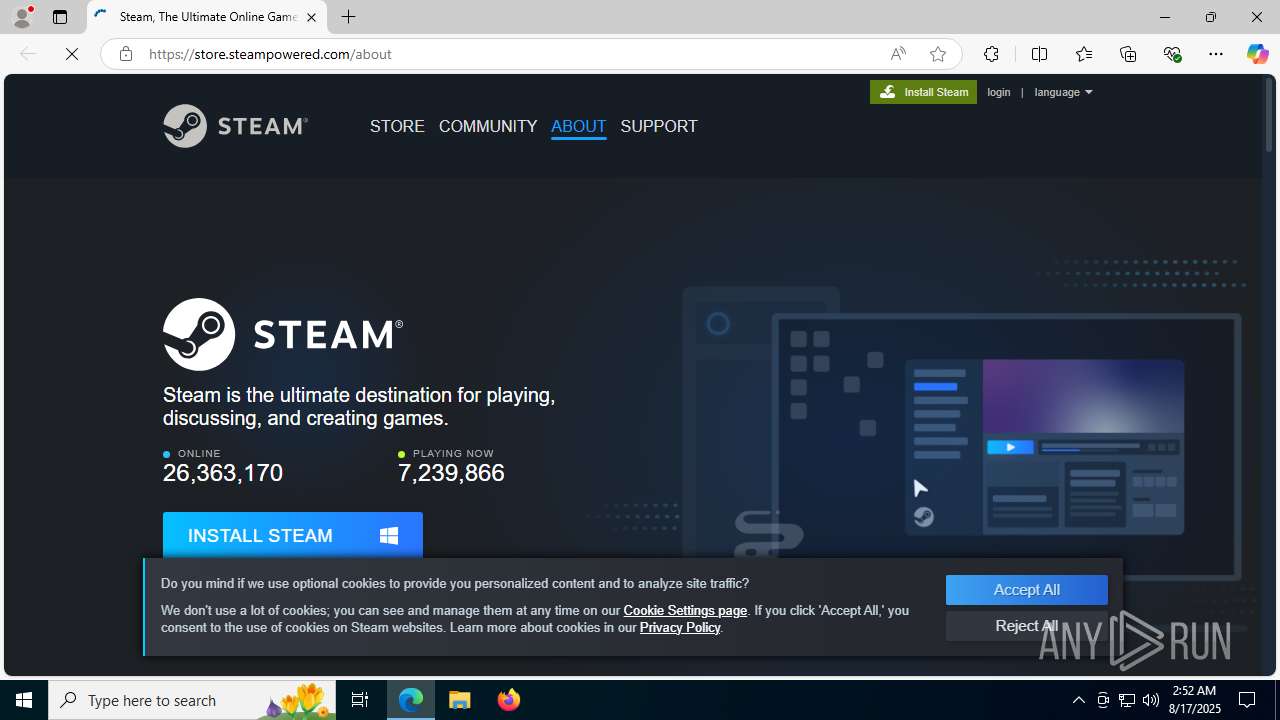The image size is (1280, 720).
Task: Open Copilot sidebar
Action: [1257, 54]
